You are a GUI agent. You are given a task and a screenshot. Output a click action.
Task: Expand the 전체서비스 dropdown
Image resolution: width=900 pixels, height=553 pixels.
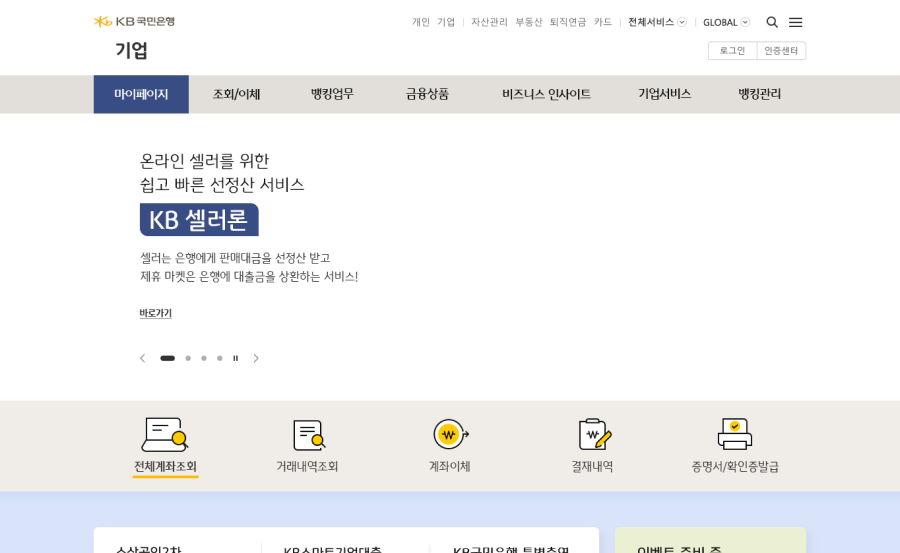coord(657,22)
